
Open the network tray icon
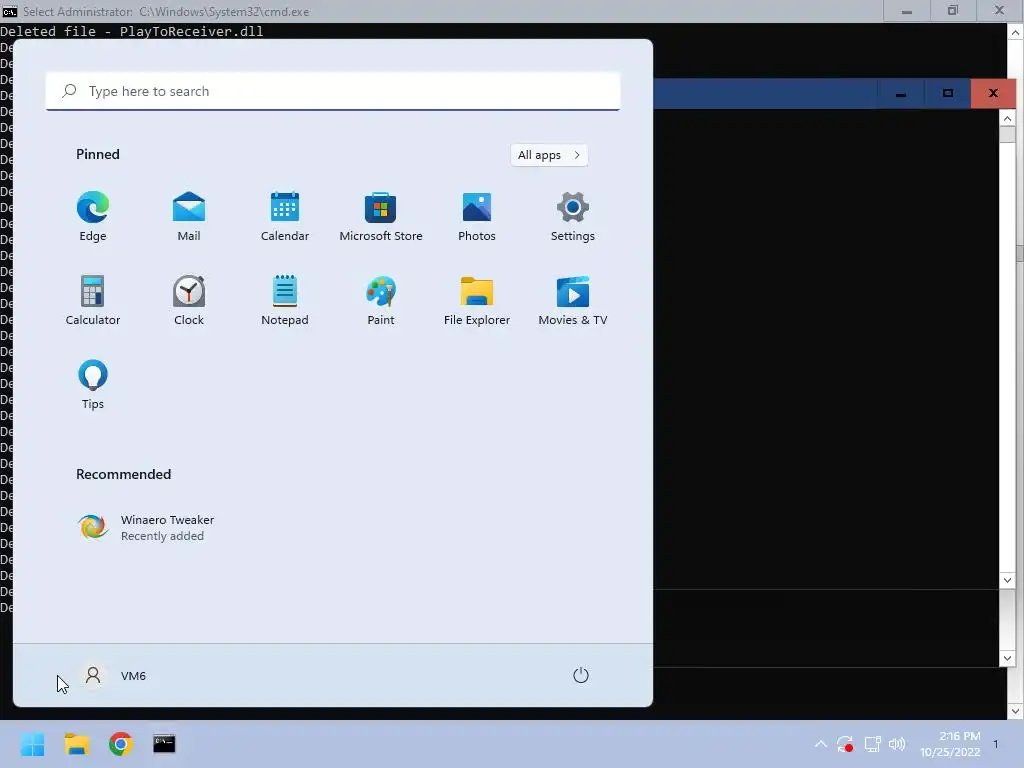coord(872,744)
